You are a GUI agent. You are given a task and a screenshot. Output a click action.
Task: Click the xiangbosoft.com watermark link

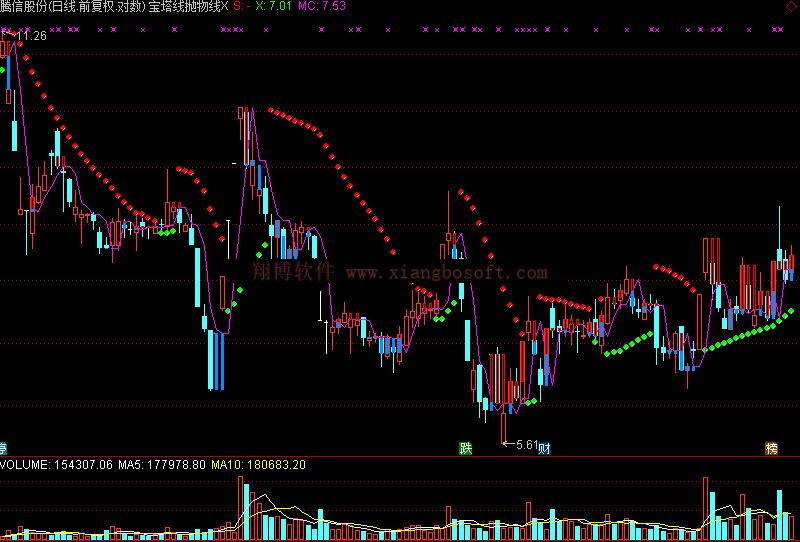tap(447, 273)
